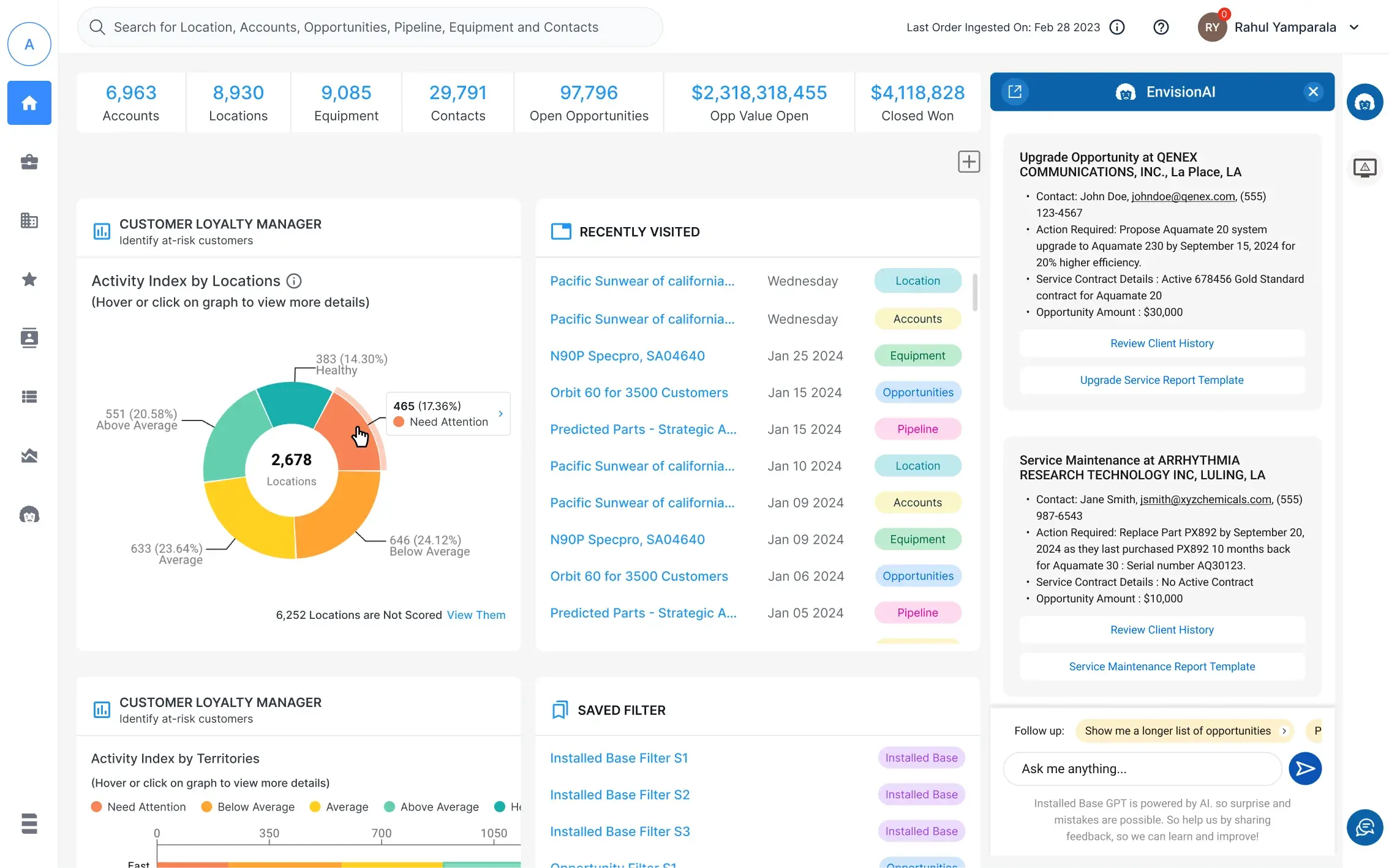This screenshot has width=1389, height=868.
Task: Click the 29,791 Contacts tile
Action: coord(458,103)
